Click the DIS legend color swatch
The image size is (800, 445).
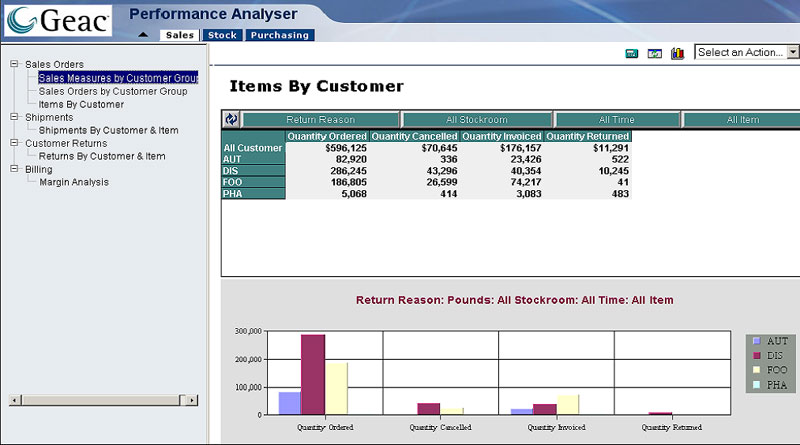tap(756, 355)
